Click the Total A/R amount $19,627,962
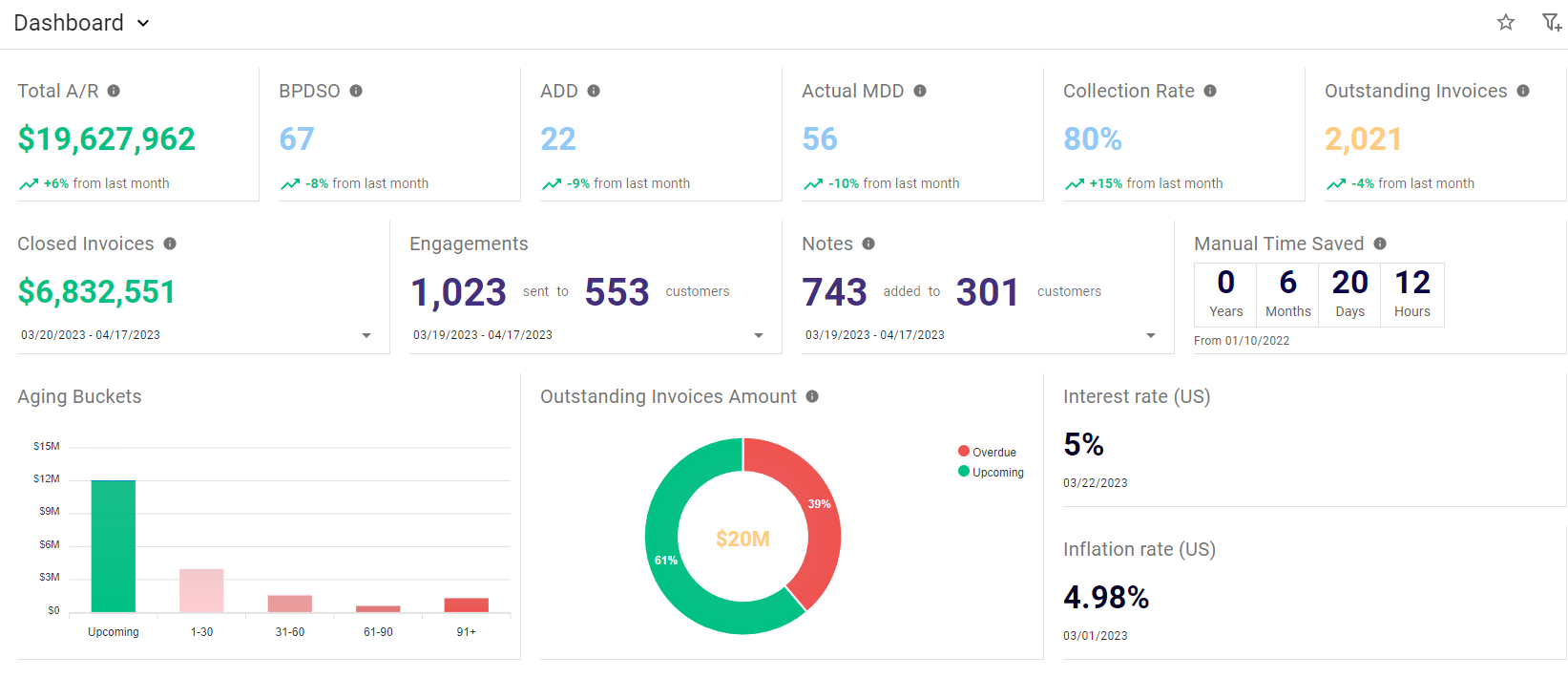 coord(106,139)
